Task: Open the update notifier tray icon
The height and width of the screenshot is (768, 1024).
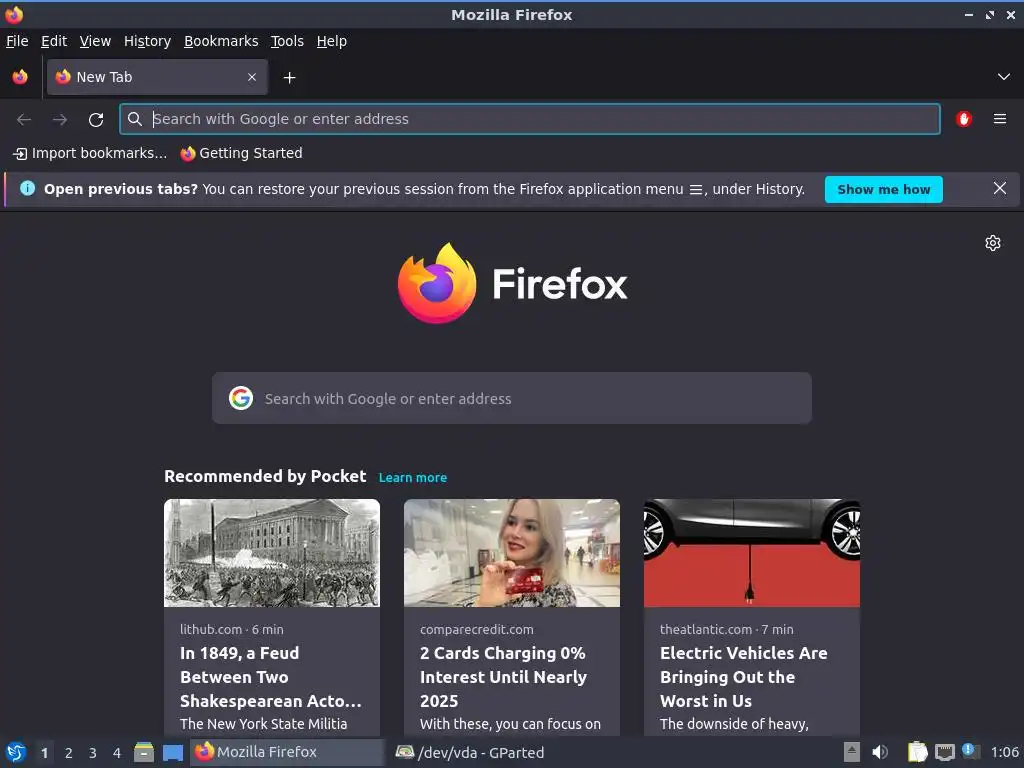Action: 970,751
